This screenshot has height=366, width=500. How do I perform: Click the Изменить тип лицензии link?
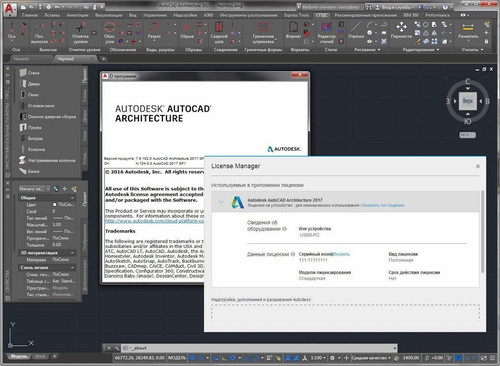[x=382, y=205]
